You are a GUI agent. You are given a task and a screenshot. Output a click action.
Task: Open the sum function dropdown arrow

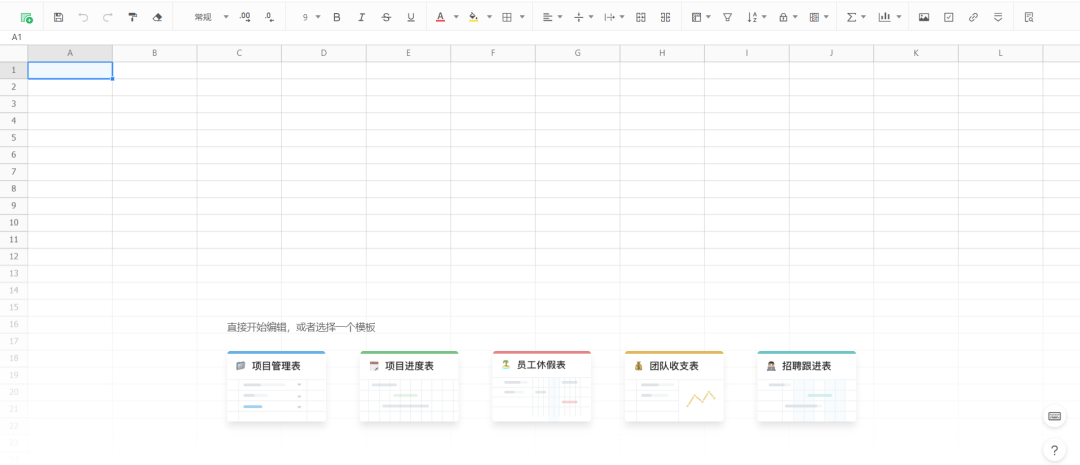click(863, 17)
